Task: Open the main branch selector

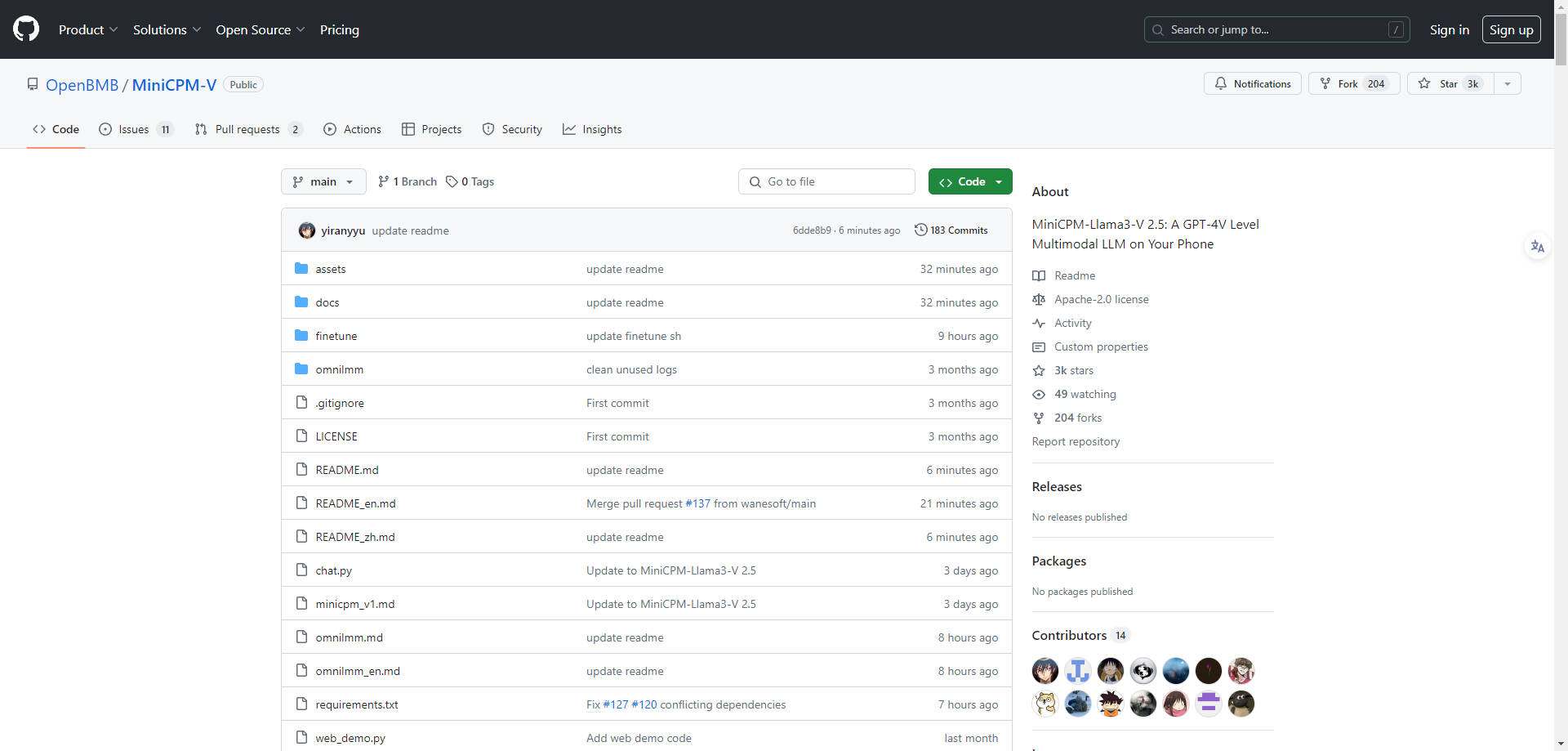Action: [323, 181]
